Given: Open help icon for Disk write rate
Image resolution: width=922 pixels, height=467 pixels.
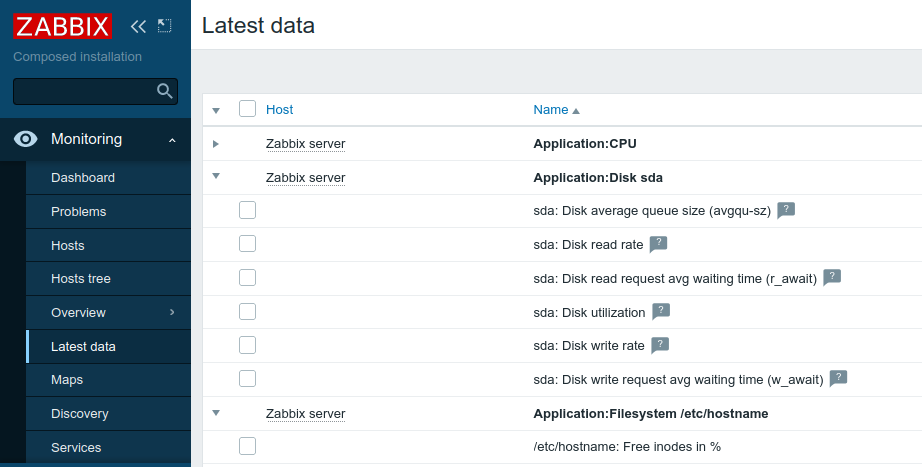Looking at the screenshot, I should pyautogui.click(x=660, y=345).
